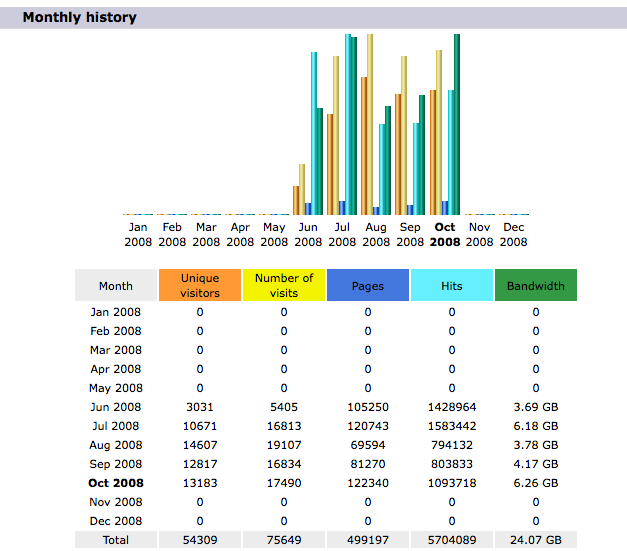Click the Jul 2008 chart axis label
This screenshot has height=551, width=627.
point(342,234)
